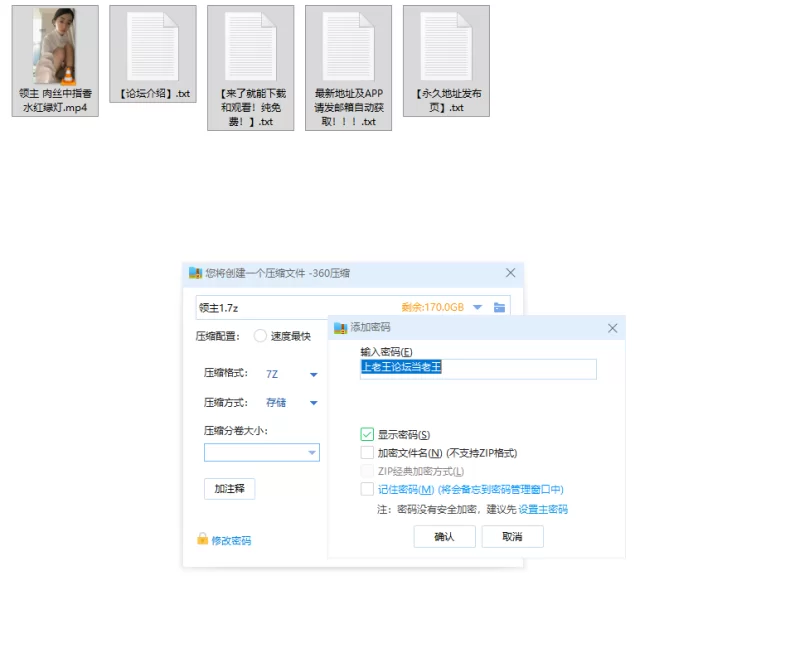Screen dimensions: 800x653
Task: Uncheck the 显示密码 checkbox
Action: coord(367,435)
